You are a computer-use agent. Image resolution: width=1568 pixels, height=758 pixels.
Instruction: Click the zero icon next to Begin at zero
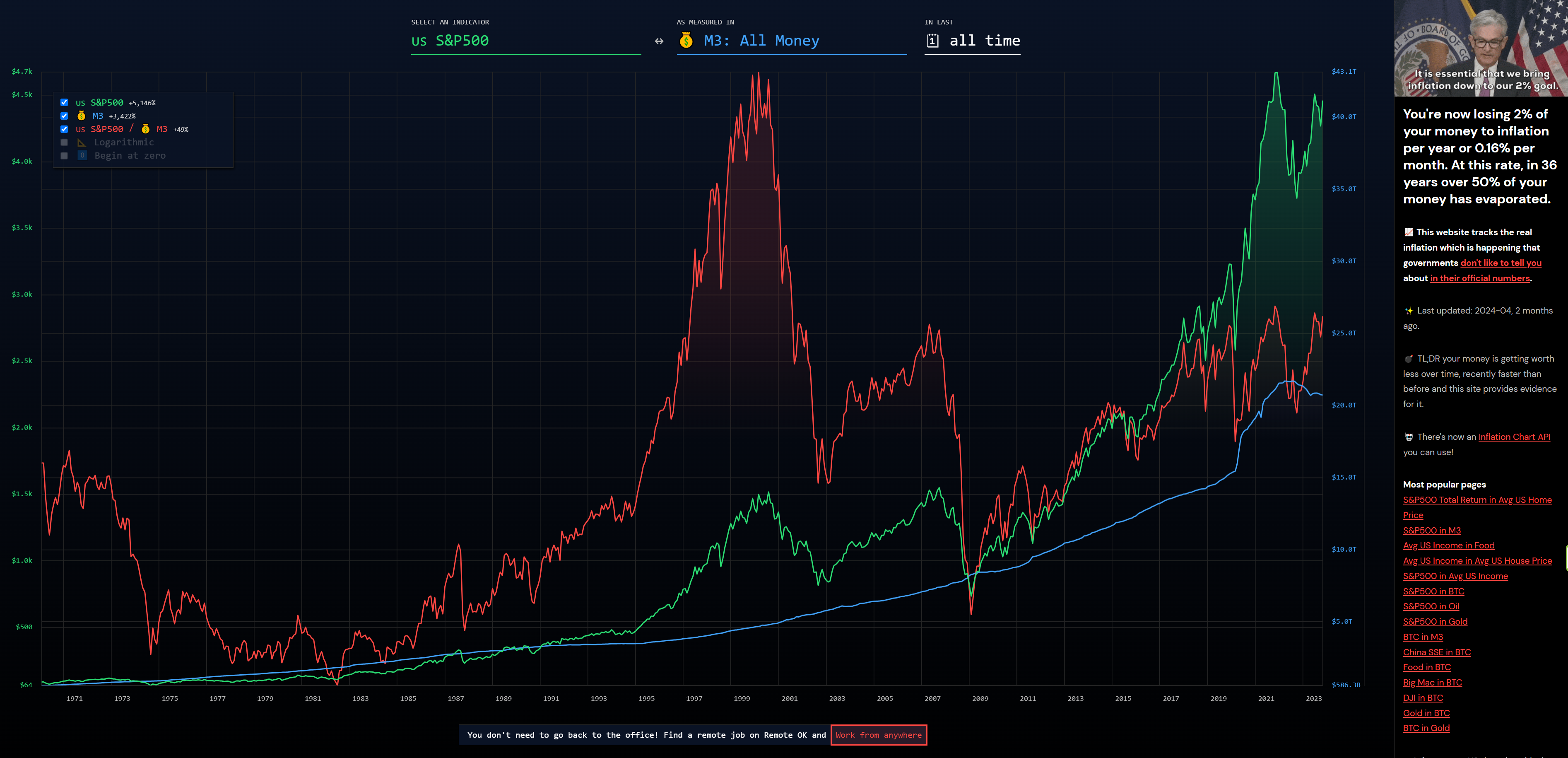[x=82, y=156]
